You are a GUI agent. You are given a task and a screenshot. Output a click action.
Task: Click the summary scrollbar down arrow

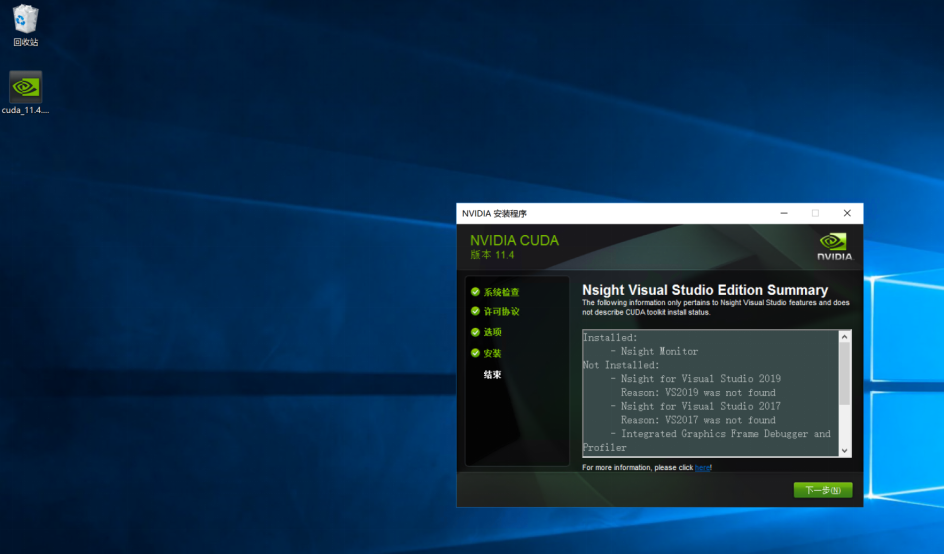click(845, 451)
